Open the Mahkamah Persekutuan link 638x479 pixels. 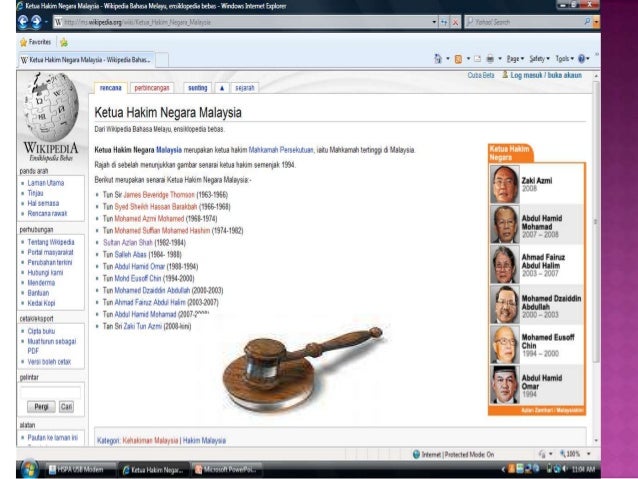pos(281,150)
